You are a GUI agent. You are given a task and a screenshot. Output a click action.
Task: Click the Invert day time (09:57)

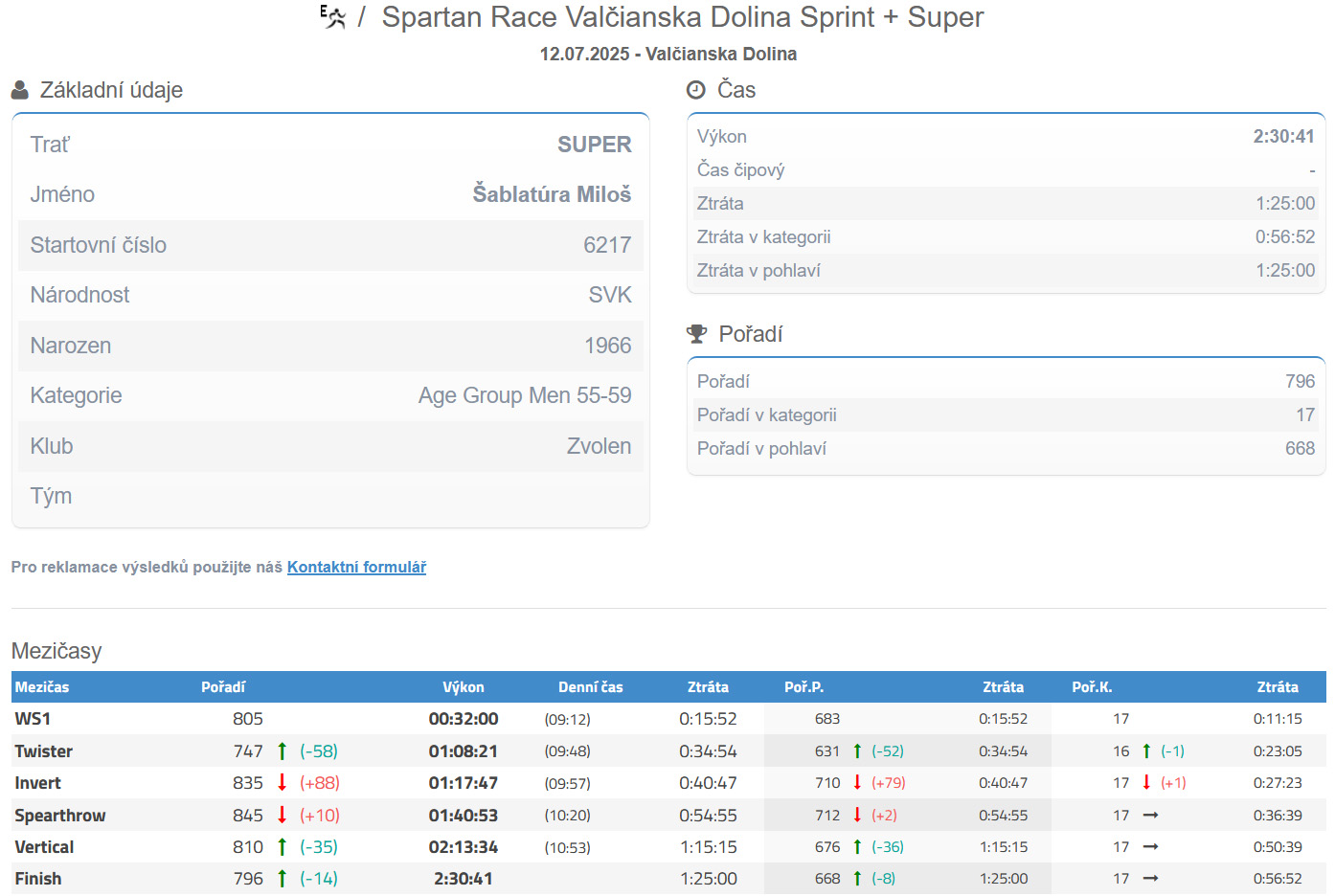click(568, 783)
